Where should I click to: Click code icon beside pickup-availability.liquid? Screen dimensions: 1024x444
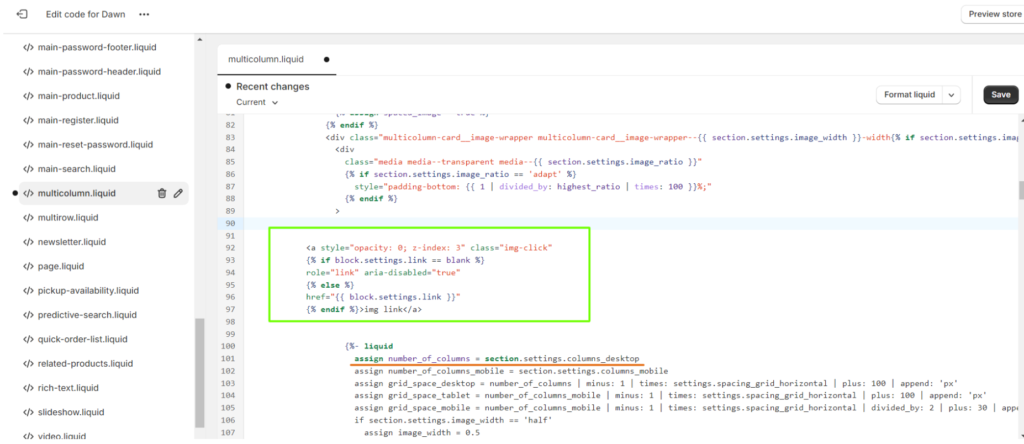coord(28,291)
